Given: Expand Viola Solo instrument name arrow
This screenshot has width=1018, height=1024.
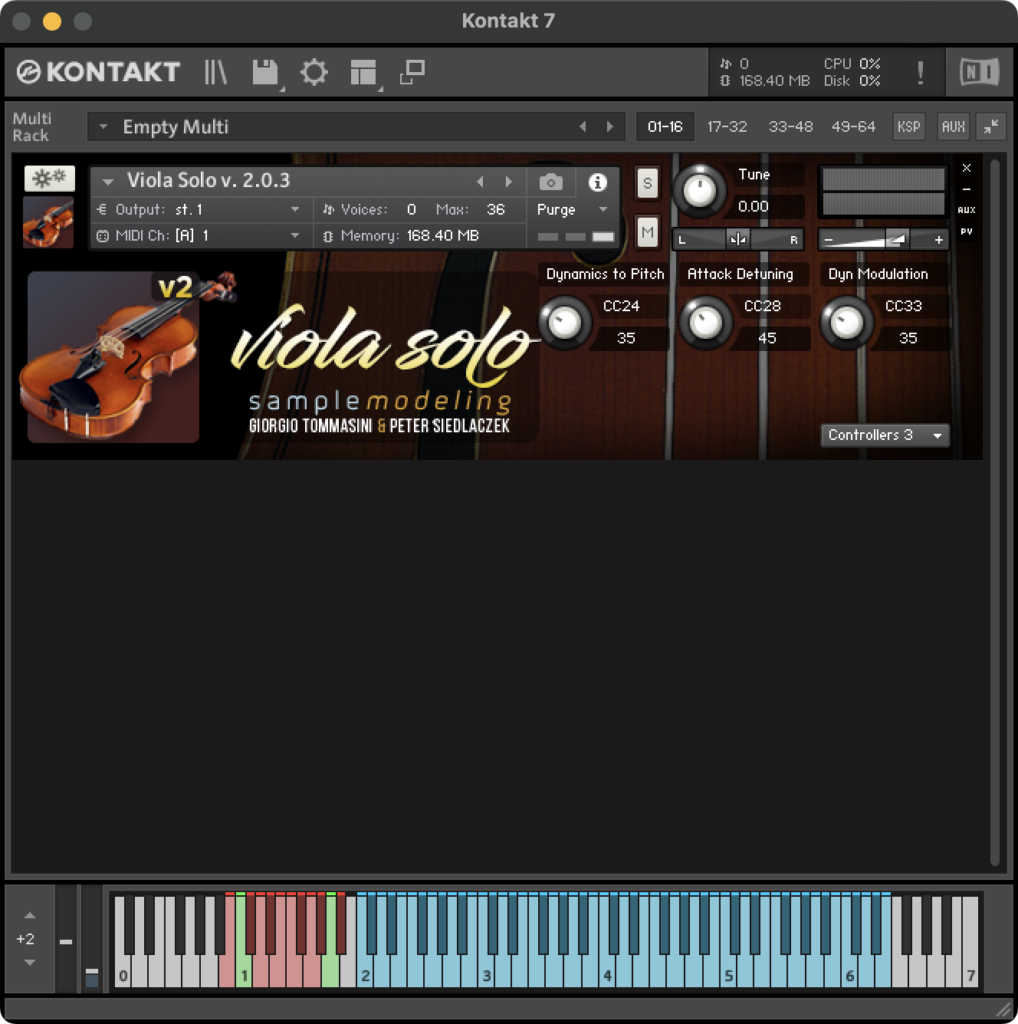Looking at the screenshot, I should coord(108,182).
